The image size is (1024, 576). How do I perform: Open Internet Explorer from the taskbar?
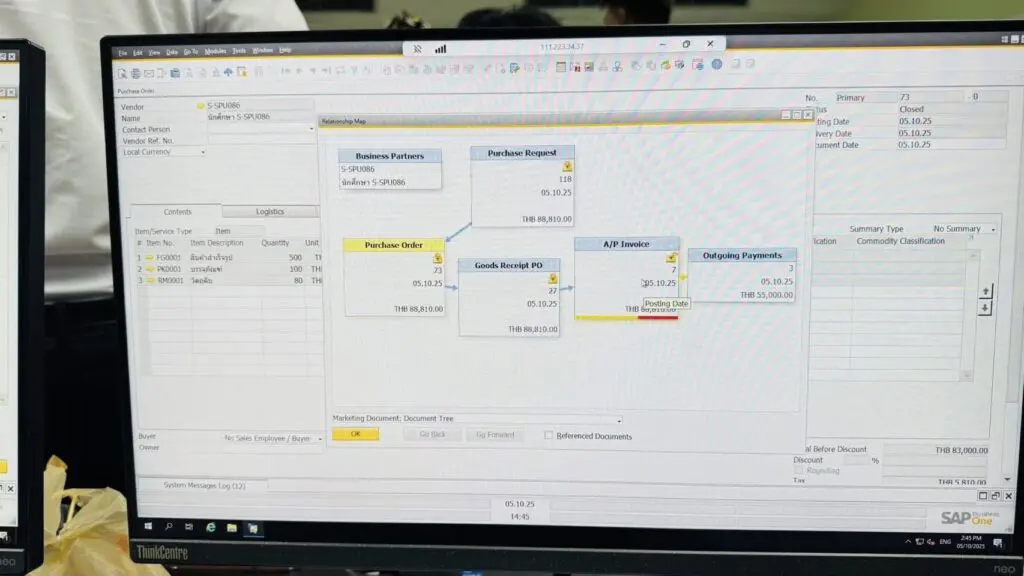tap(211, 526)
